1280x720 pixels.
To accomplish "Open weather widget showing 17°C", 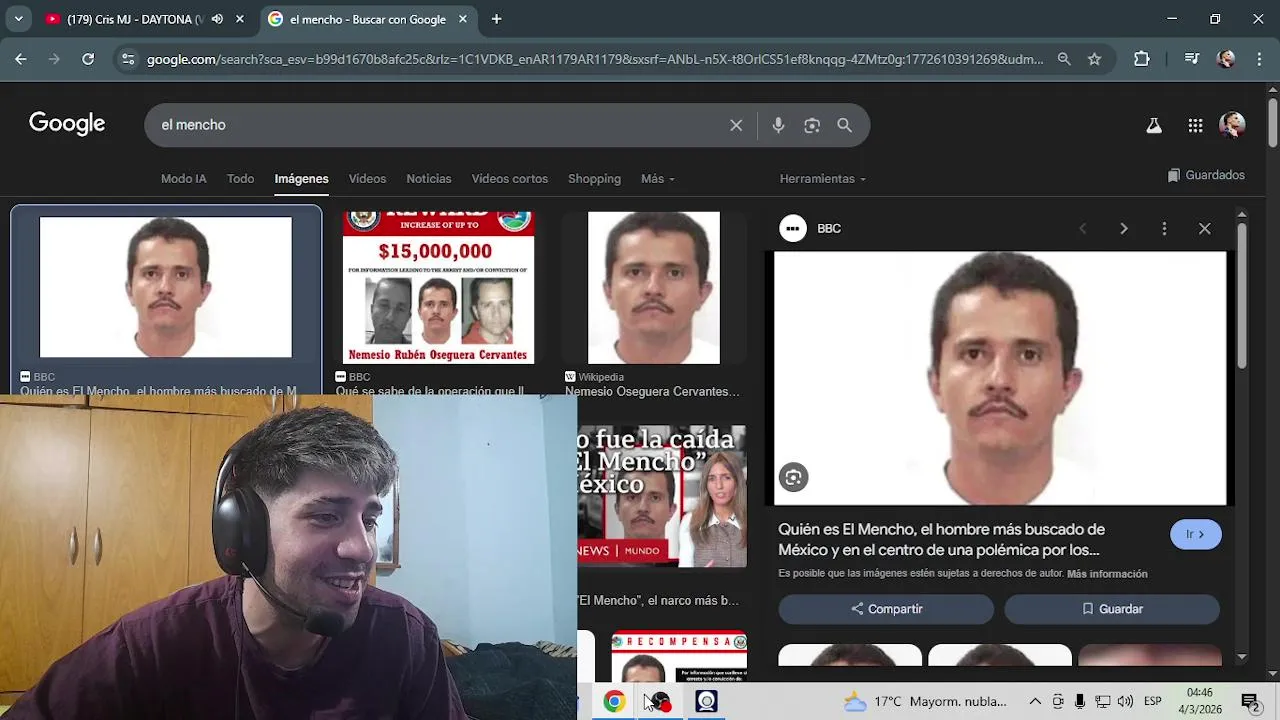I will 924,702.
